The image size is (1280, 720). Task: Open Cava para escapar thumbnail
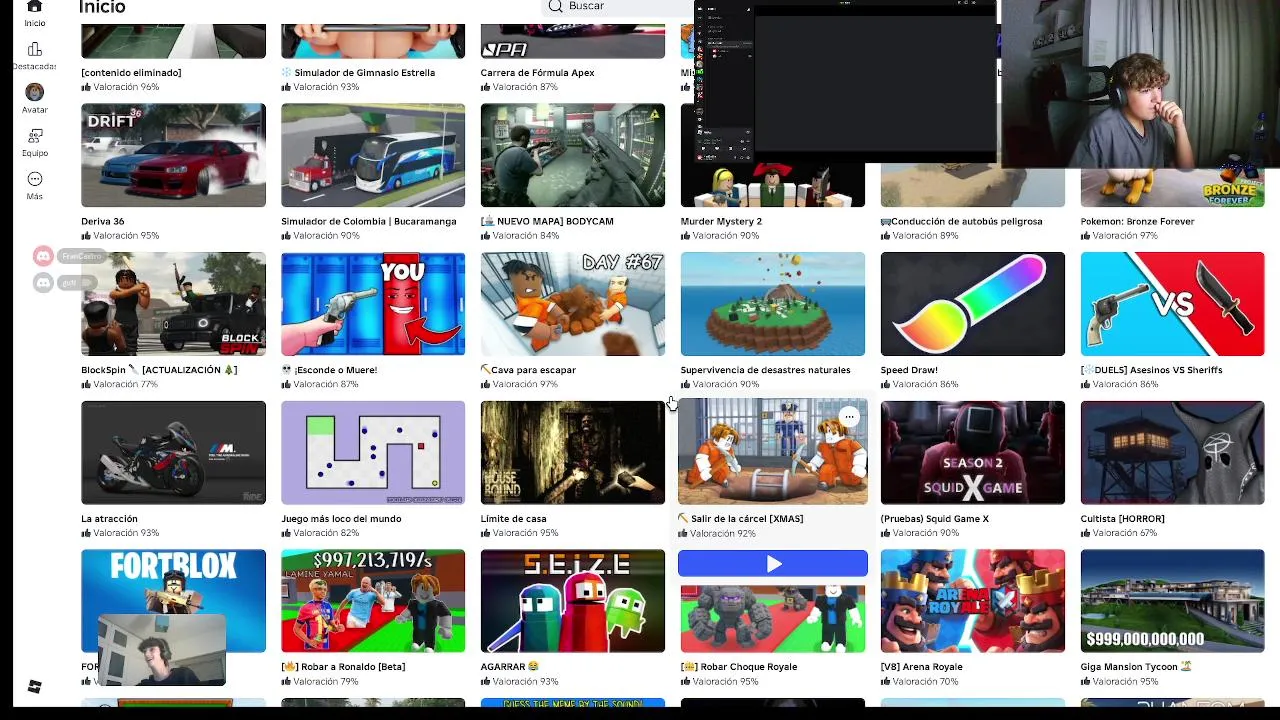point(573,304)
